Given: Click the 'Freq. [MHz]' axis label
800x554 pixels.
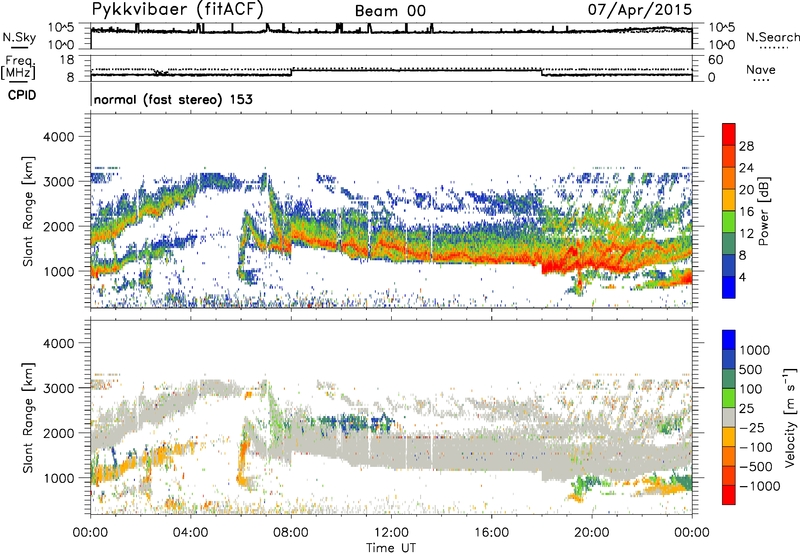Looking at the screenshot, I should click(18, 68).
